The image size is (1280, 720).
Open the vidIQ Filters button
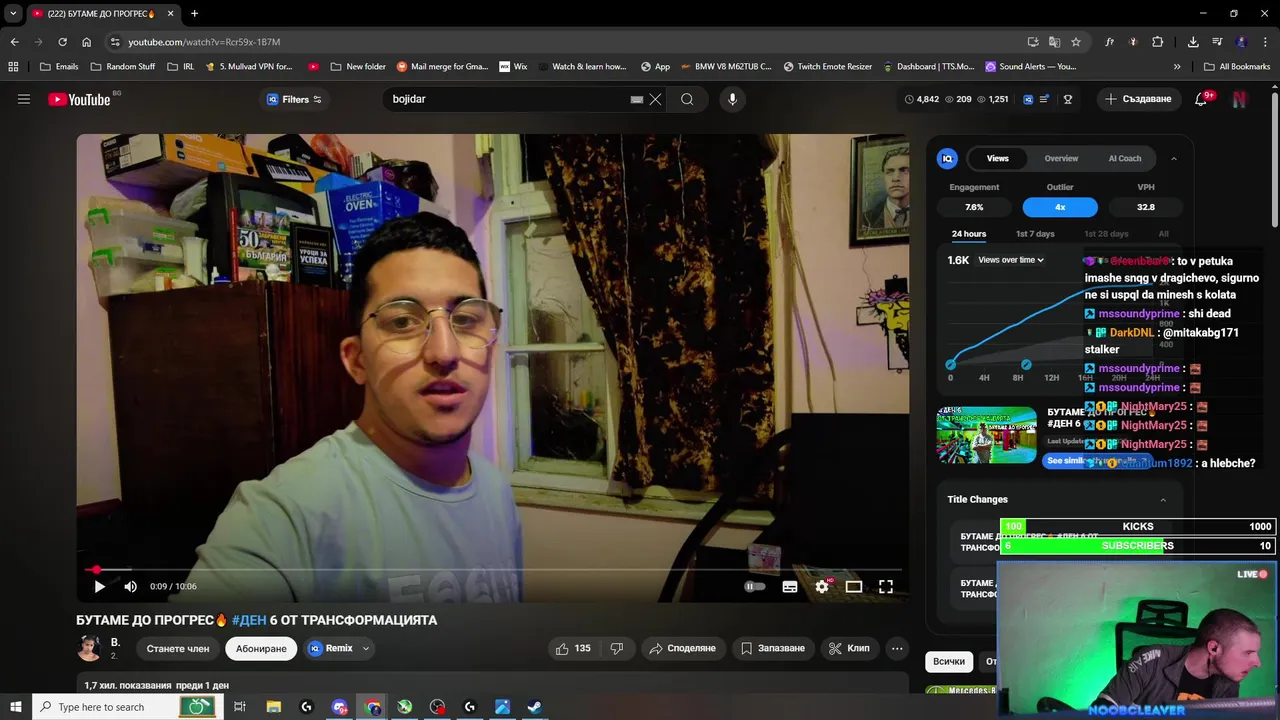(x=294, y=99)
